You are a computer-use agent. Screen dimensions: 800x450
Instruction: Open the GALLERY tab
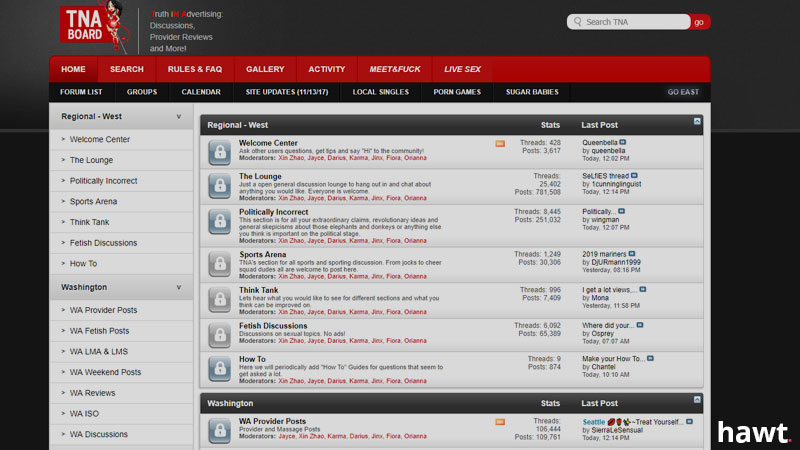[265, 69]
